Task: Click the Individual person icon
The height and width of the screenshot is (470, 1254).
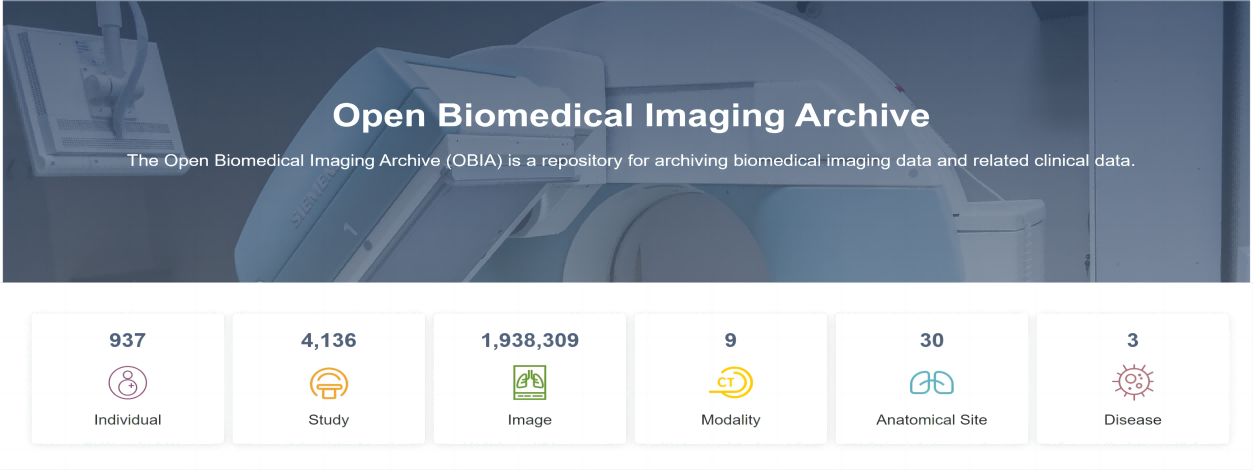Action: (128, 382)
